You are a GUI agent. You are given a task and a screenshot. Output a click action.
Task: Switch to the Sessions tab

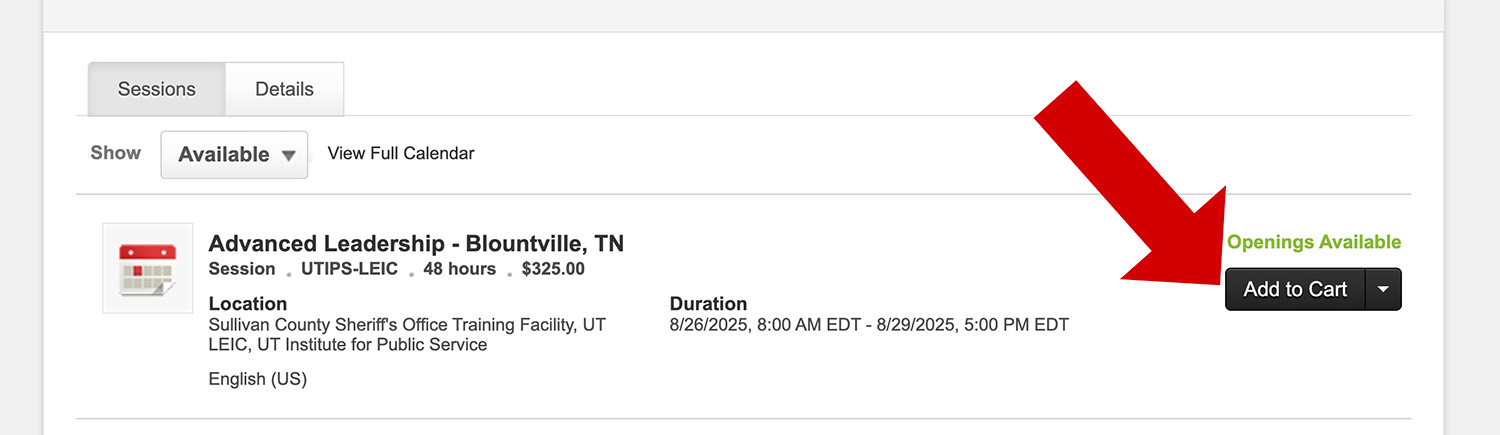tap(157, 89)
